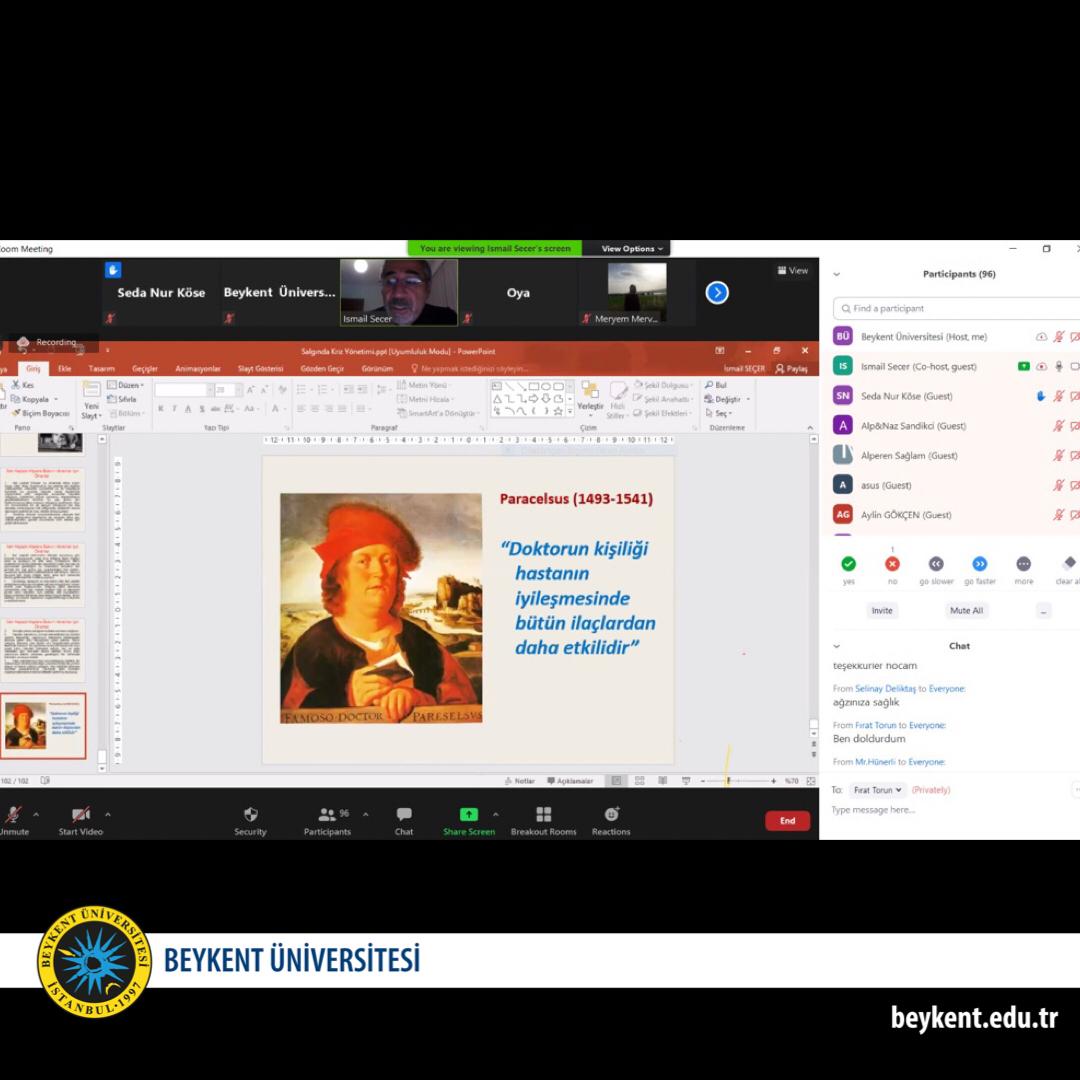Click the '...' button beside Mute All
Screen dimensions: 1080x1080
[1043, 611]
